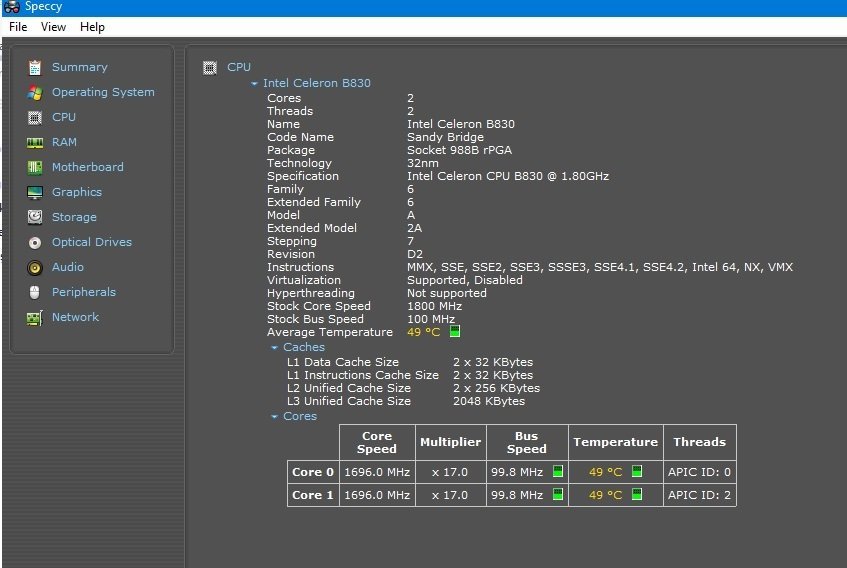The image size is (847, 568).
Task: Select CPU in the sidebar
Action: click(64, 117)
